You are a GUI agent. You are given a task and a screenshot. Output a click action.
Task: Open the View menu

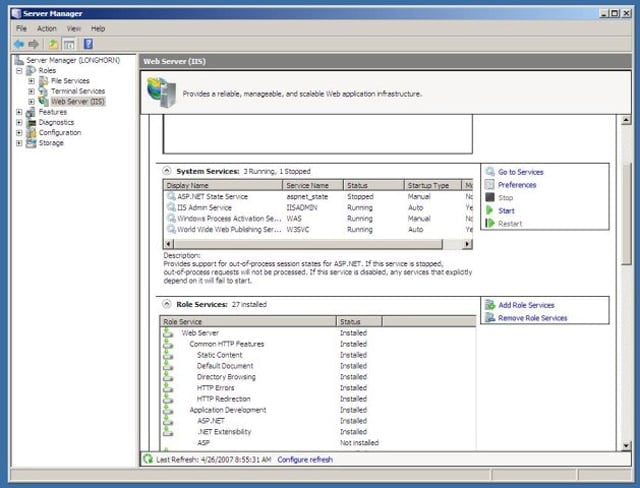coord(73,29)
